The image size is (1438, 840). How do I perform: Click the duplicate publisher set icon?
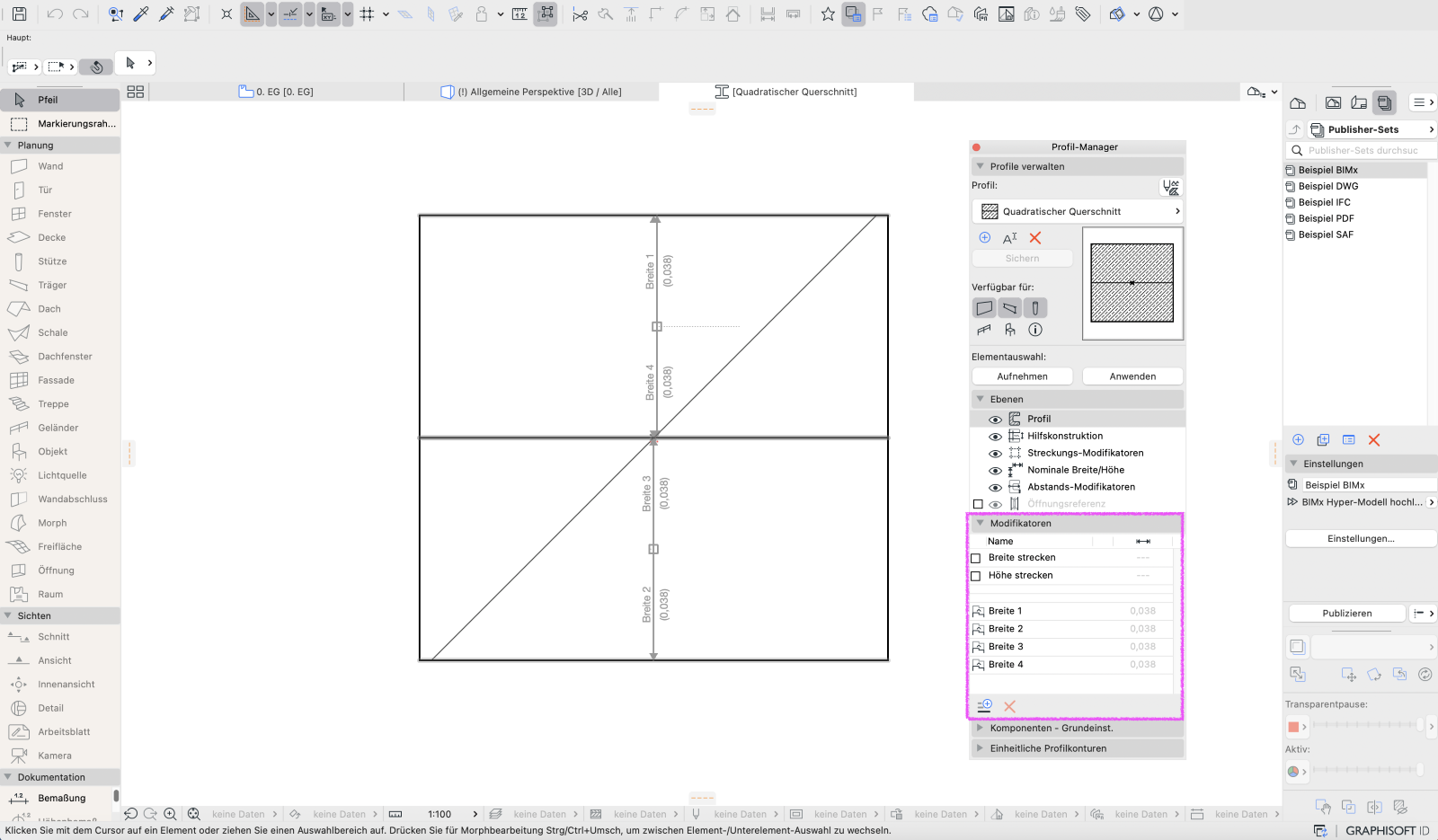click(x=1323, y=440)
